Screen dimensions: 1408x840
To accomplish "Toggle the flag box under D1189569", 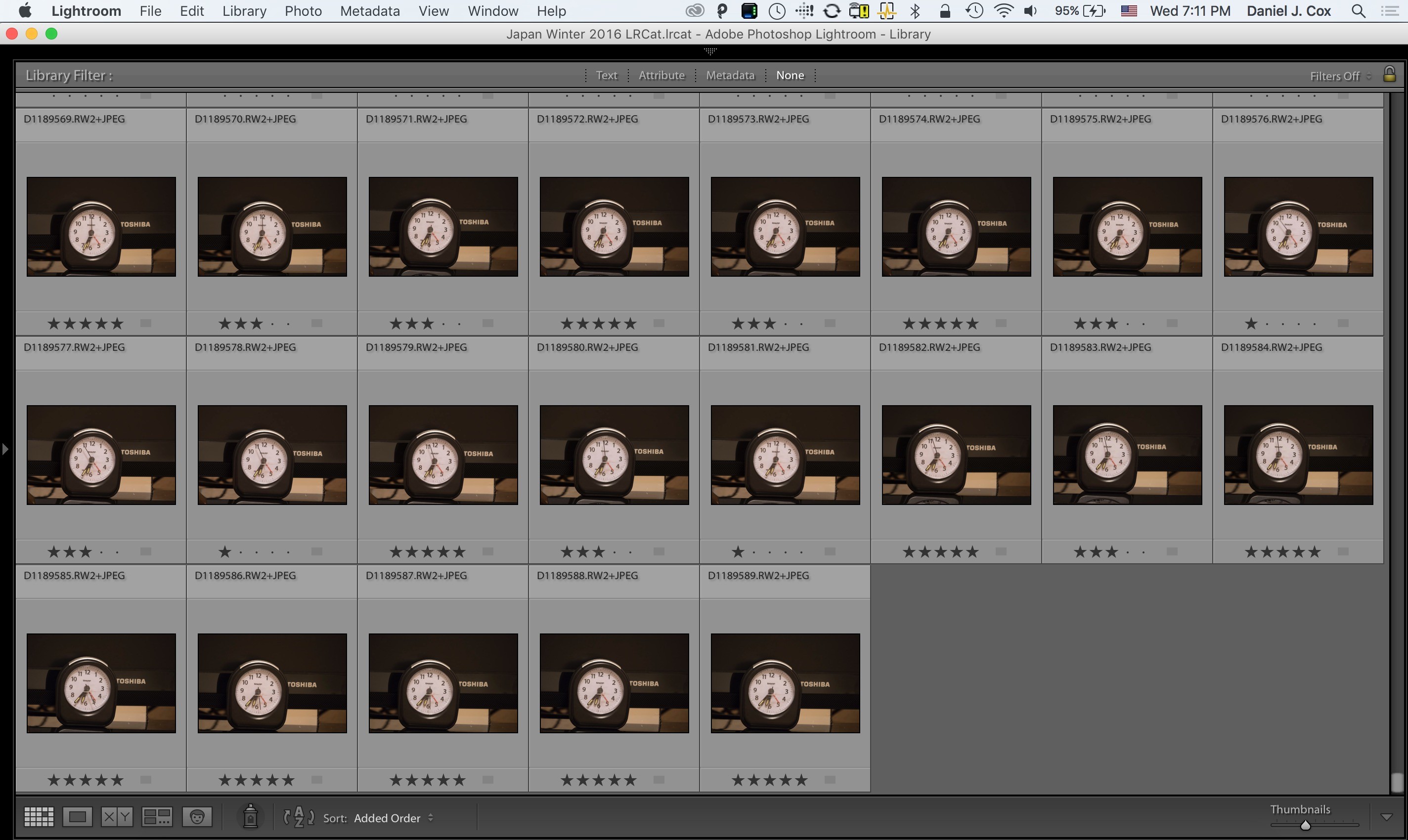I will pyautogui.click(x=145, y=323).
